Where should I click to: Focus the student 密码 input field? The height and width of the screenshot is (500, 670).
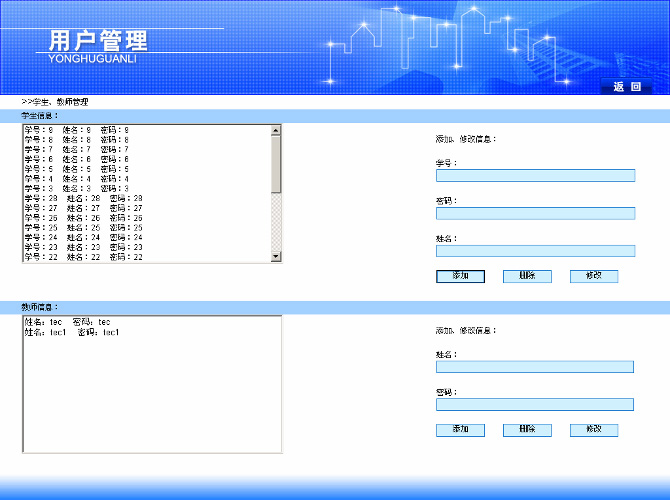click(535, 214)
